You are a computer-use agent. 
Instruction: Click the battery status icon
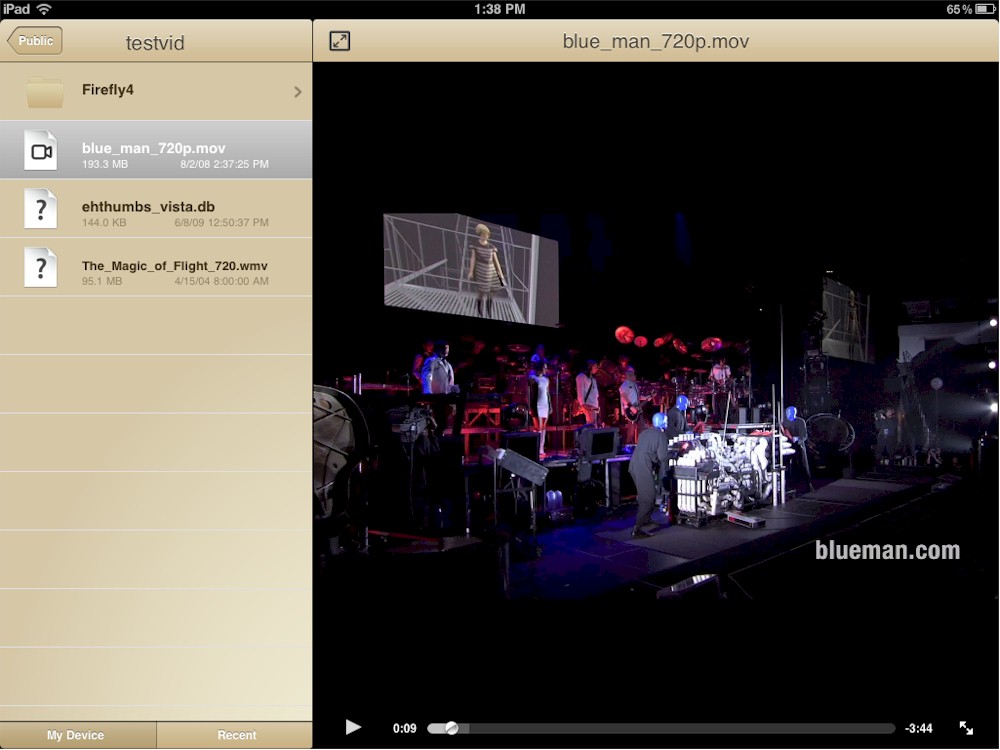985,9
